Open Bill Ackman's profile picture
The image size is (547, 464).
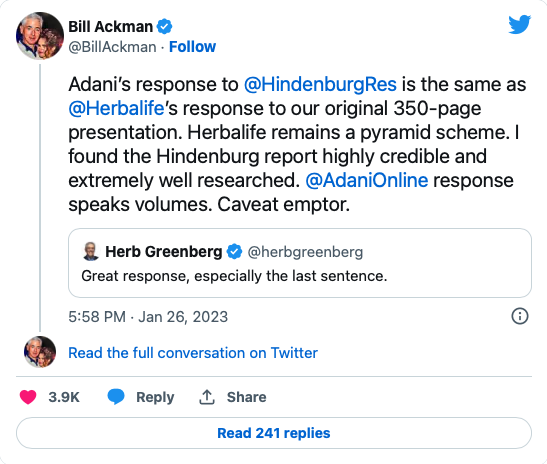40,36
